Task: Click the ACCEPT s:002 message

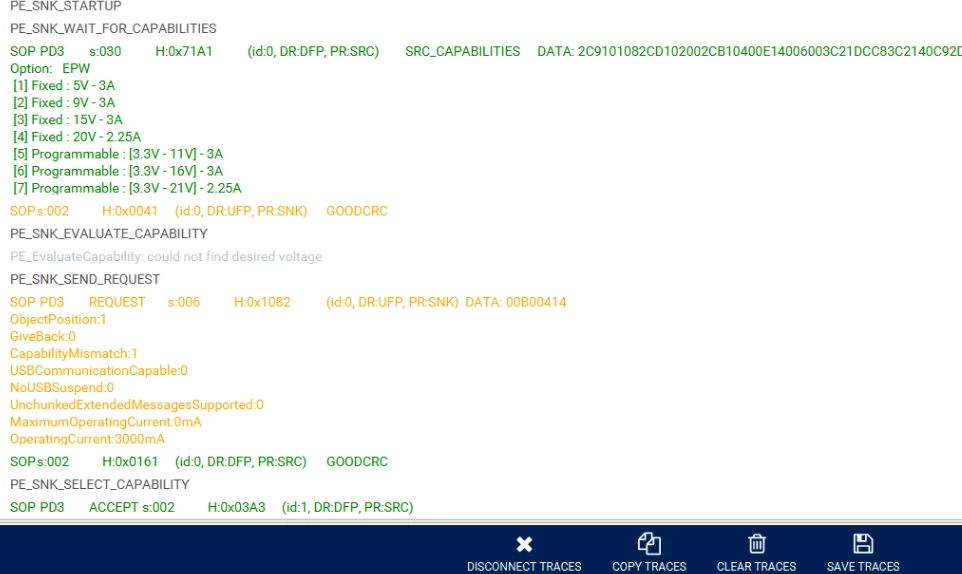Action: 131,507
